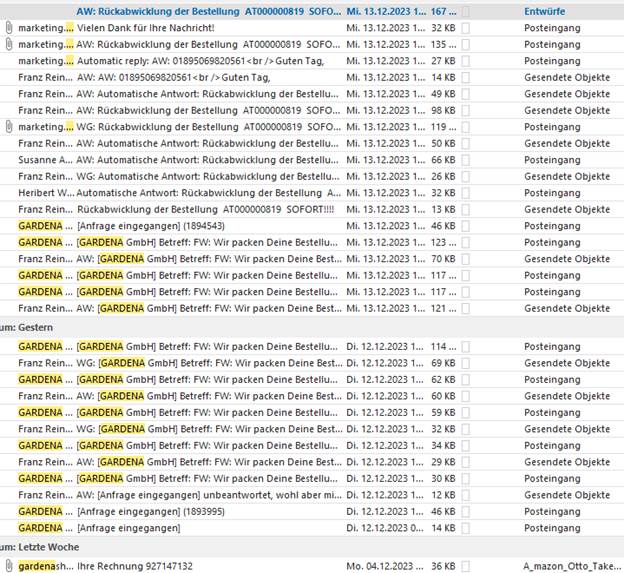Toggle flag box on the 13 KB 'SOFORT!!!!' email
Viewport: 624px width, 573px height.
(x=466, y=209)
